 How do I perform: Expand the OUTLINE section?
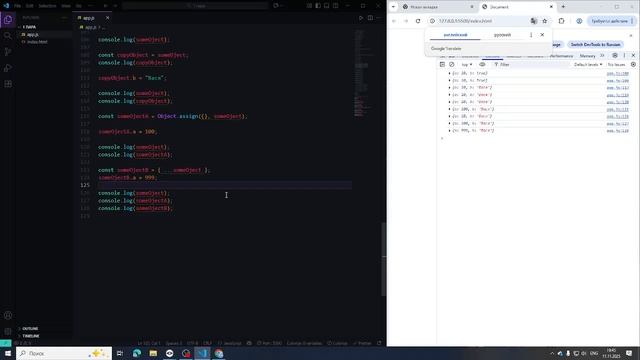[30, 329]
